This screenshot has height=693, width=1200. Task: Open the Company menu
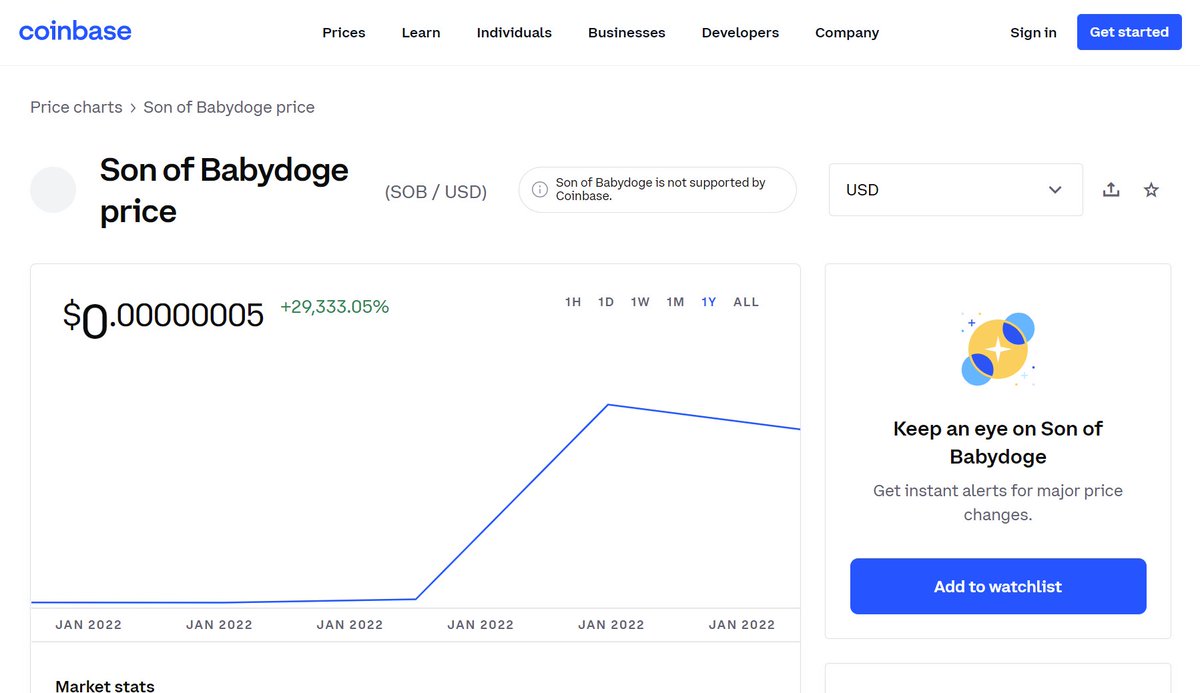(847, 32)
